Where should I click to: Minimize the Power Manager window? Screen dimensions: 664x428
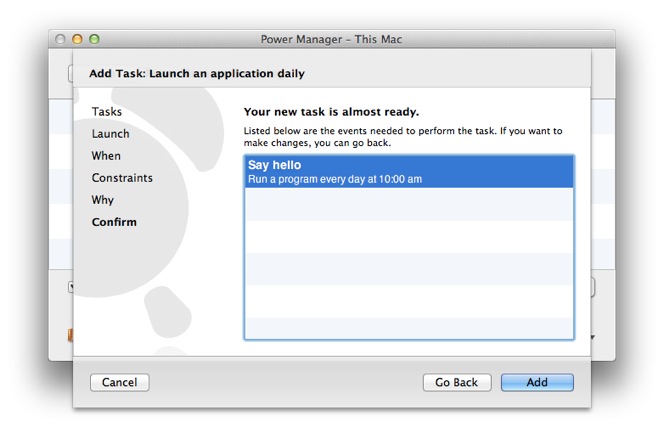(77, 39)
